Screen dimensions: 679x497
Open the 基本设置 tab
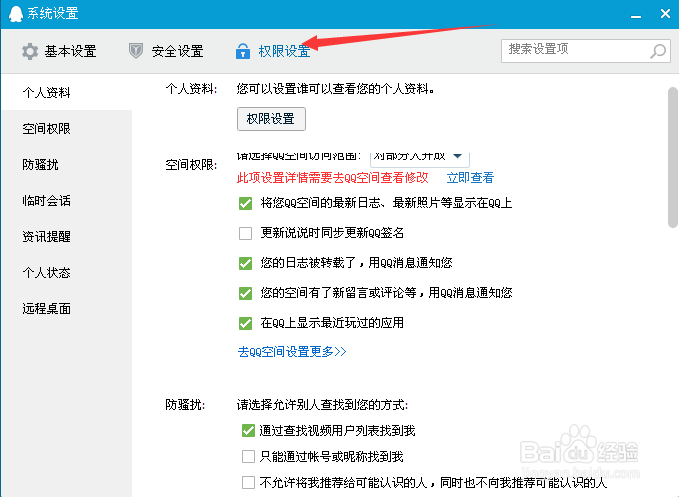[59, 52]
